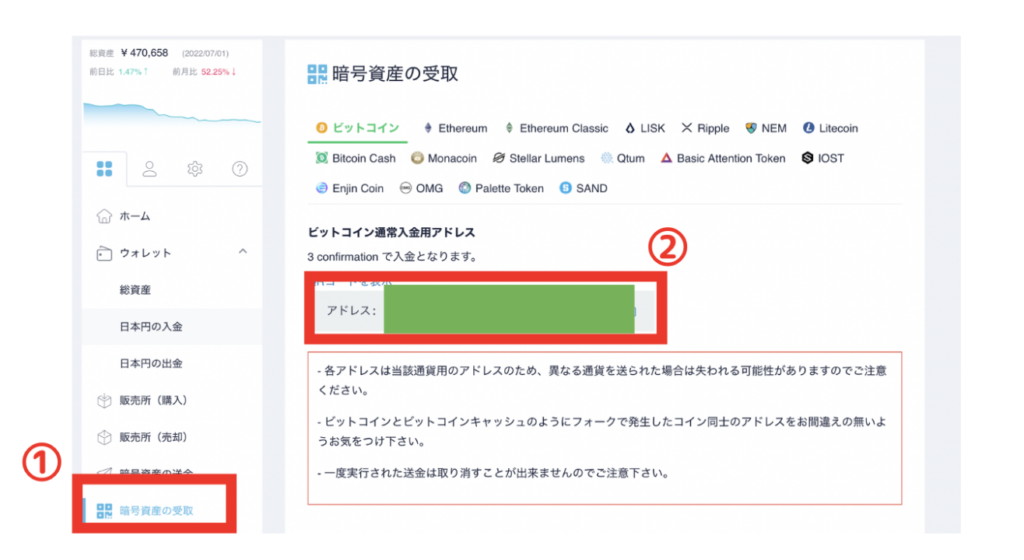Open the dashboard grid icon tab
Screen dimensions: 1024x560
pyautogui.click(x=104, y=169)
